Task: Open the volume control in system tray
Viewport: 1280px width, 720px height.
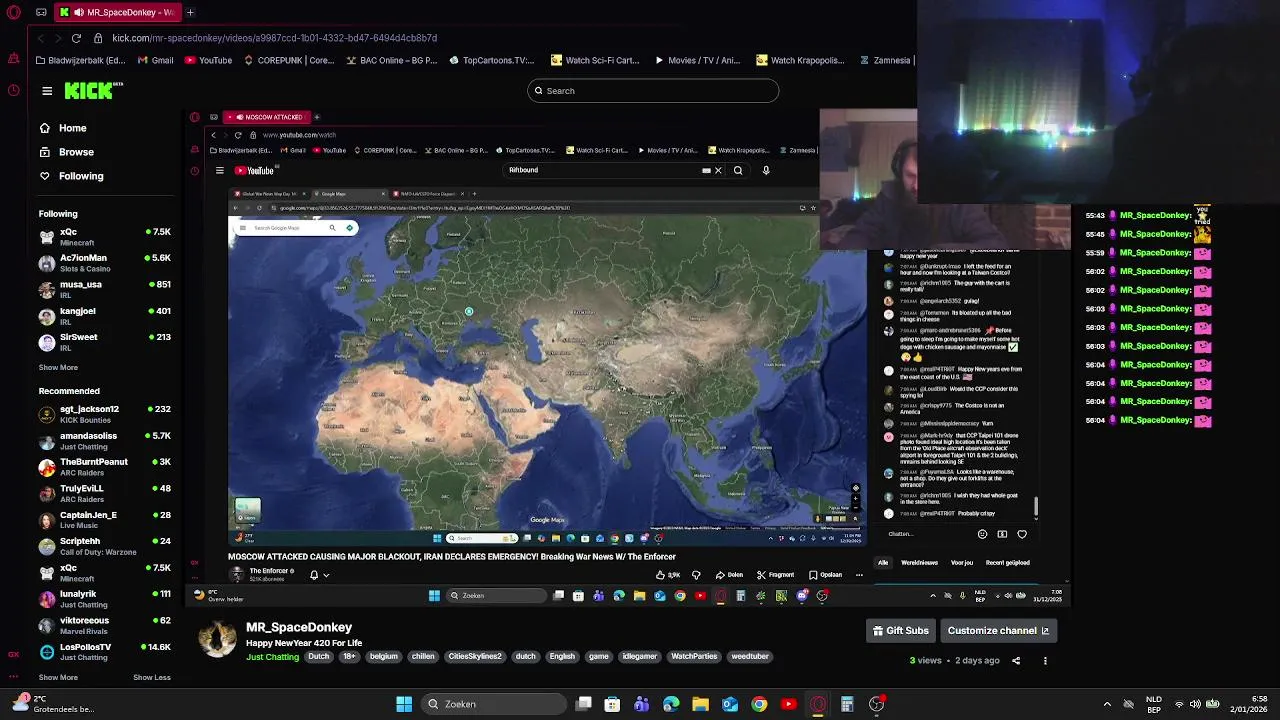Action: point(1195,704)
